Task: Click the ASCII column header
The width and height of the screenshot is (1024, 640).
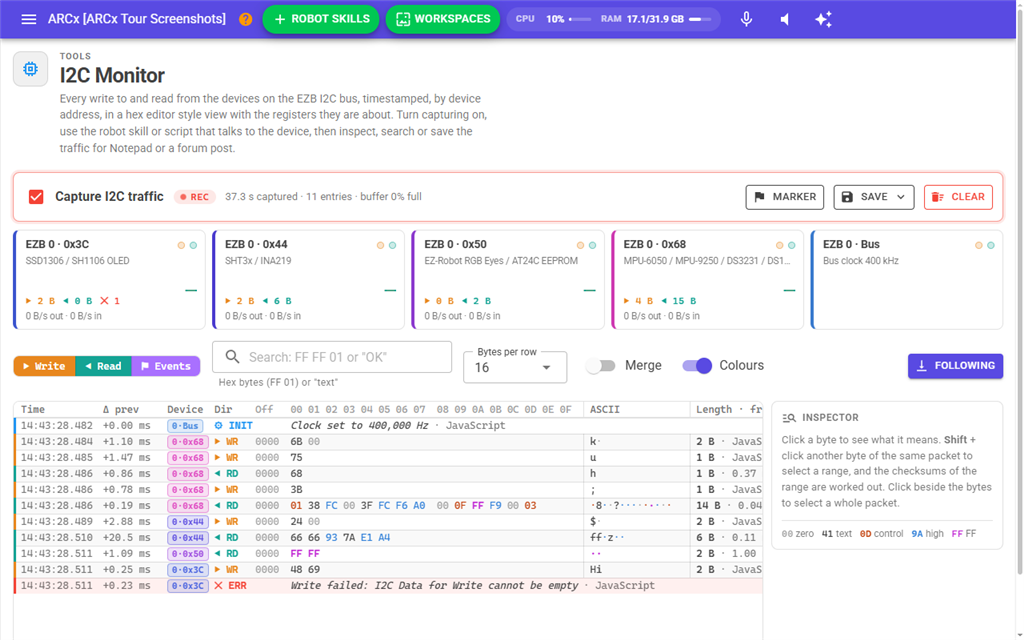Action: point(605,409)
